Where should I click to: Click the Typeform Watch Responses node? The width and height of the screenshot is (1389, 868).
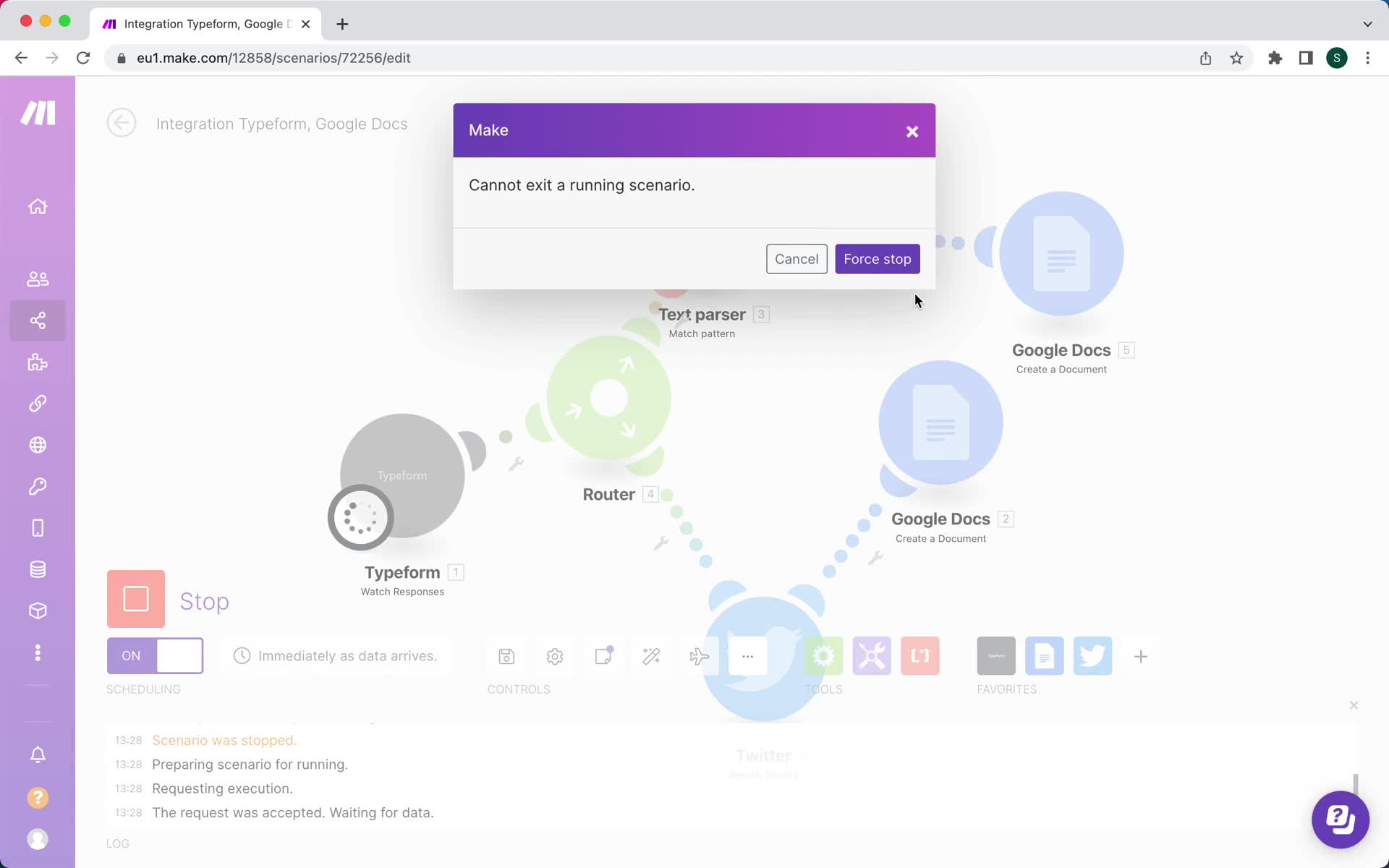pyautogui.click(x=402, y=475)
